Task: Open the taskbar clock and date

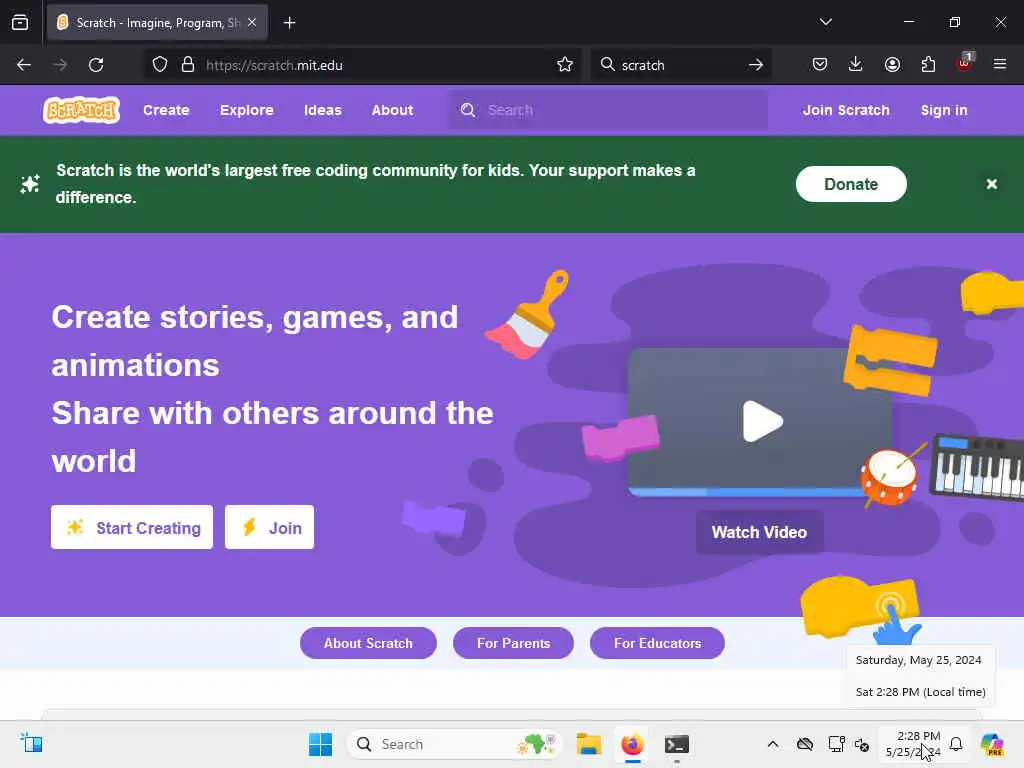Action: click(x=914, y=744)
